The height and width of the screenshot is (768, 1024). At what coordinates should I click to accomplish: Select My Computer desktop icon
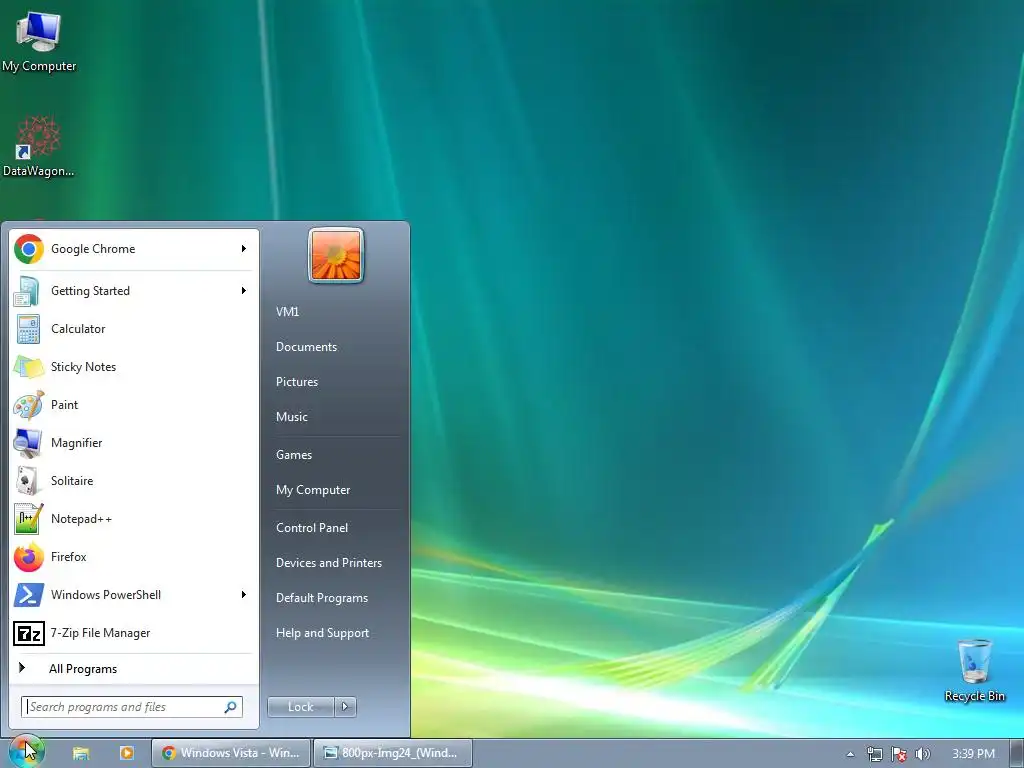coord(39,42)
